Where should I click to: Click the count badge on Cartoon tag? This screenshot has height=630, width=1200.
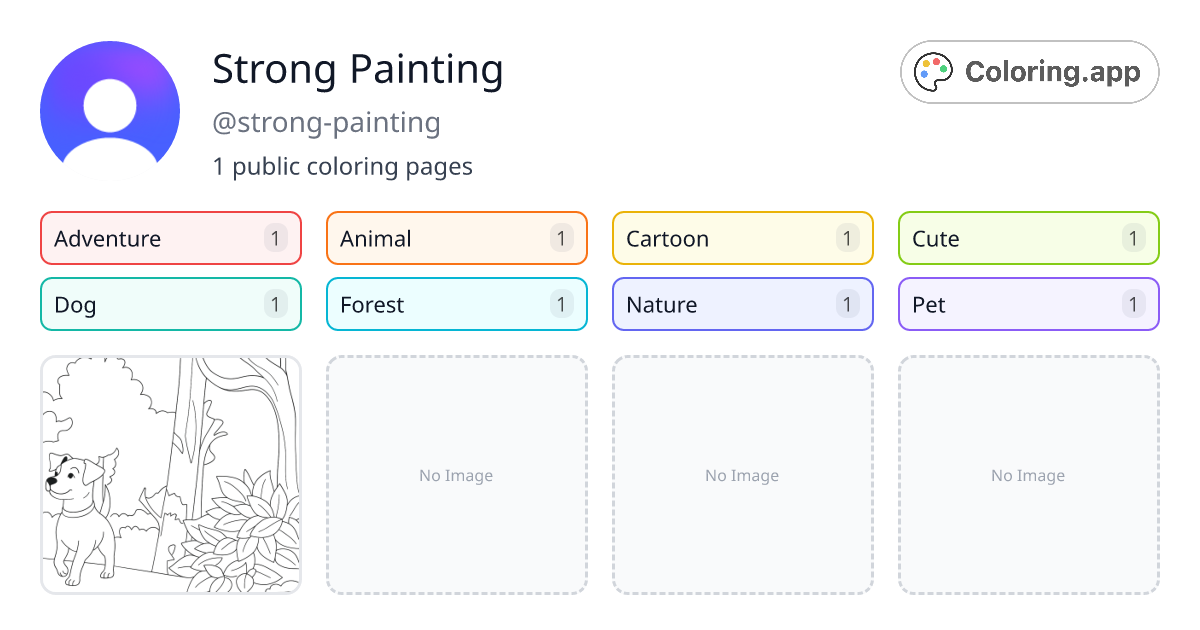tap(847, 238)
